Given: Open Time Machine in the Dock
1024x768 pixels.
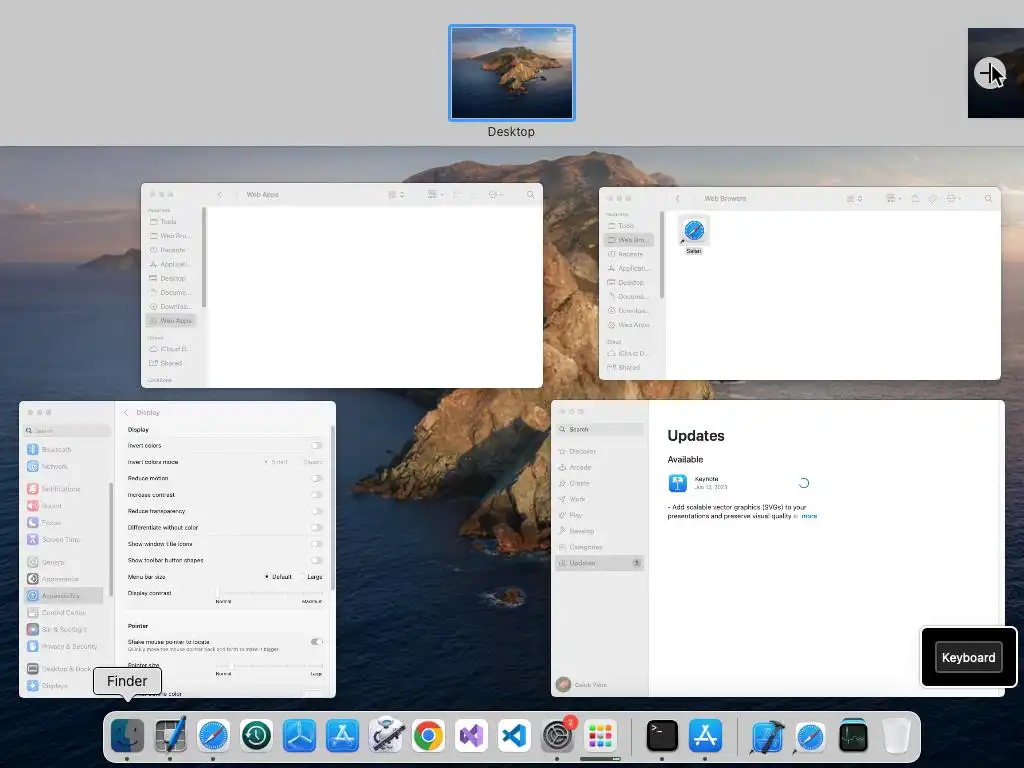Looking at the screenshot, I should pyautogui.click(x=257, y=735).
